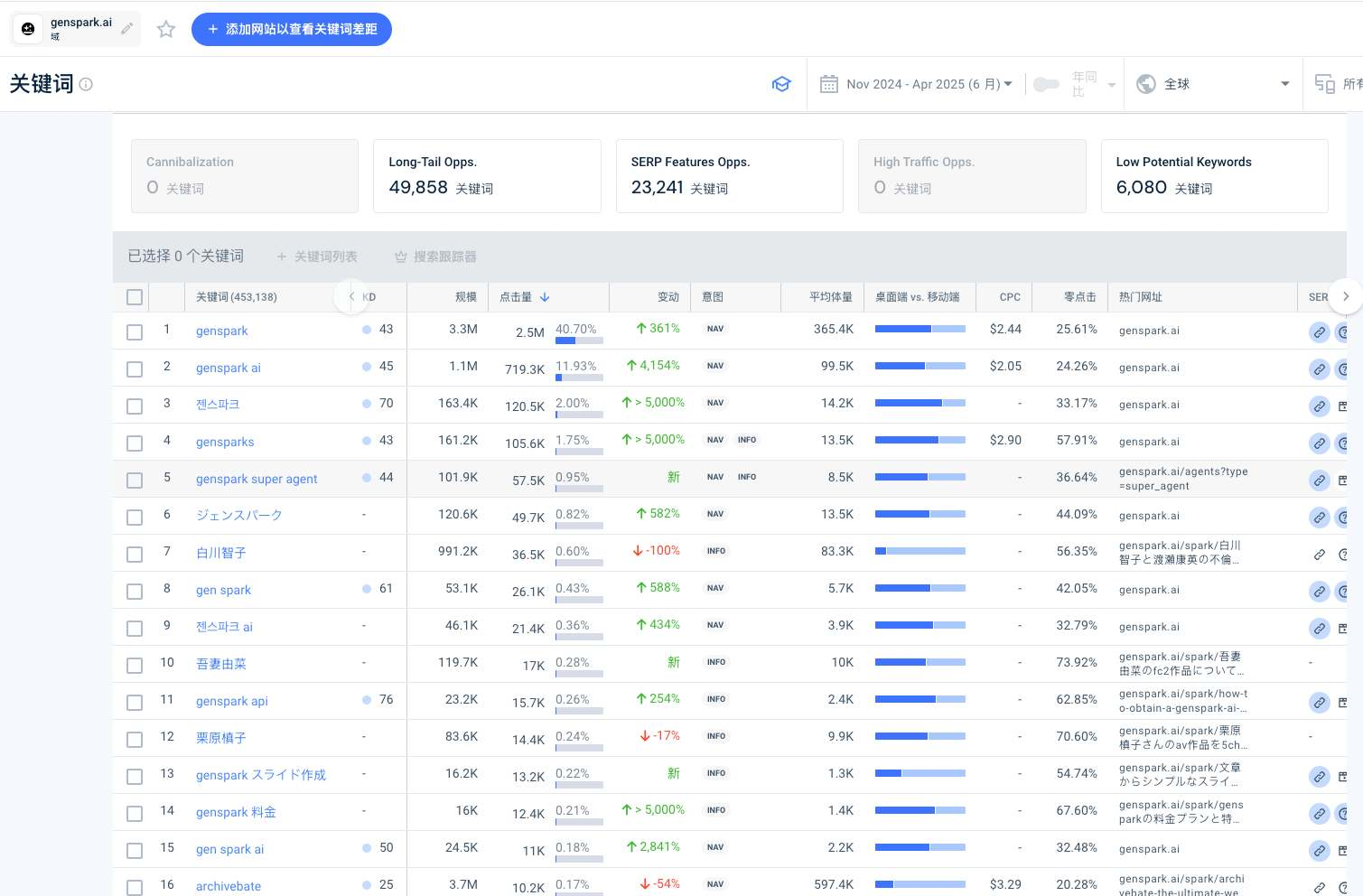Click the star favorite icon
This screenshot has height=896, width=1363.
(x=166, y=29)
